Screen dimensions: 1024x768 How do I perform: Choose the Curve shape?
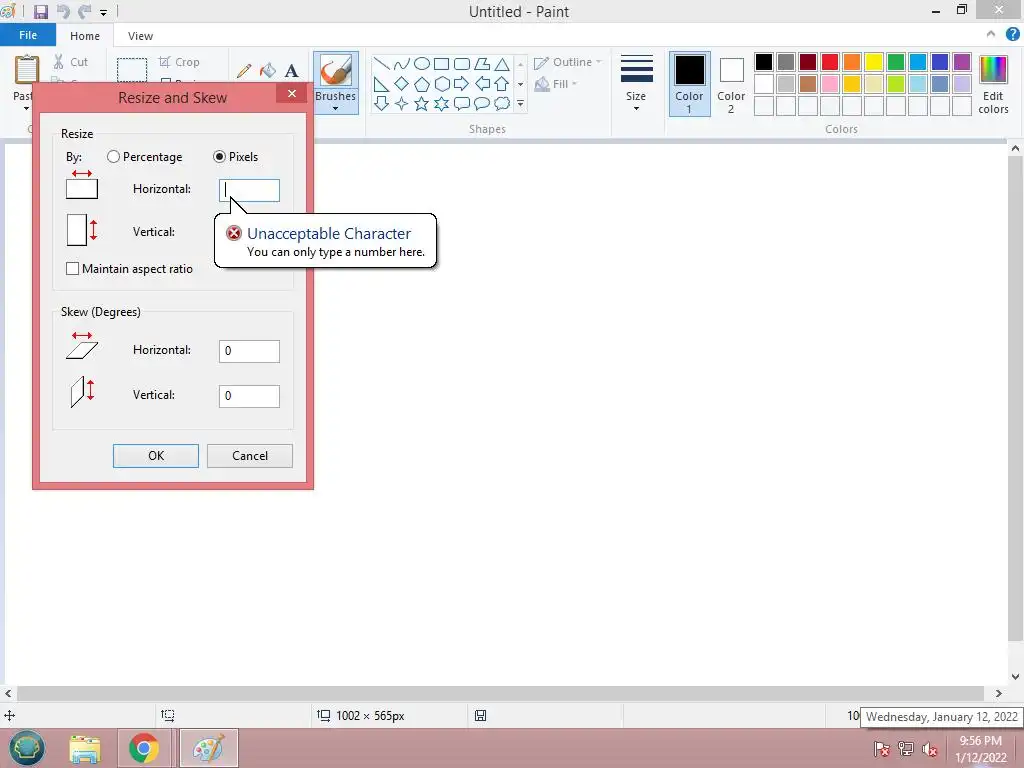click(x=402, y=64)
